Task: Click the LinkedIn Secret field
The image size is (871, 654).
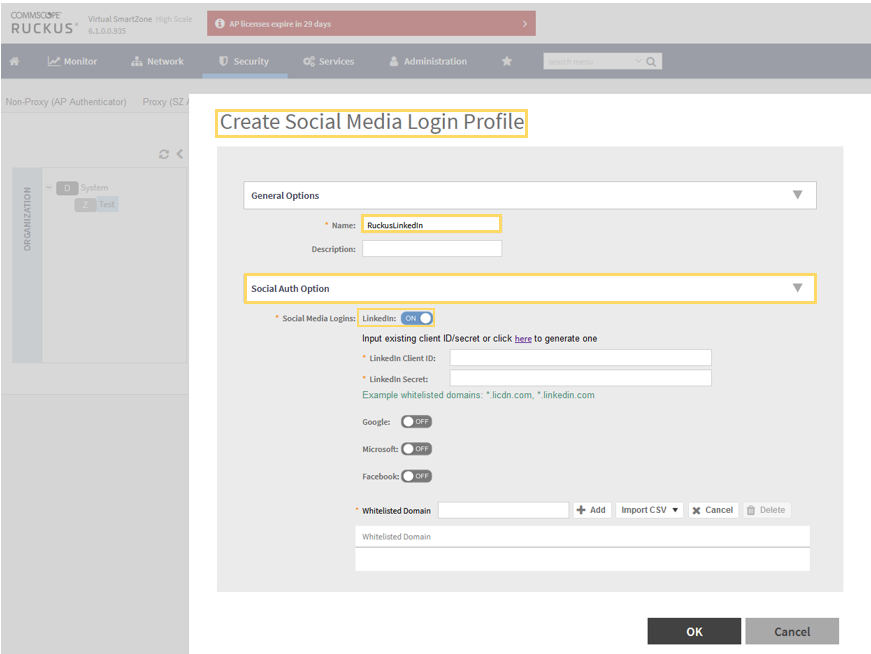Action: [x=580, y=378]
